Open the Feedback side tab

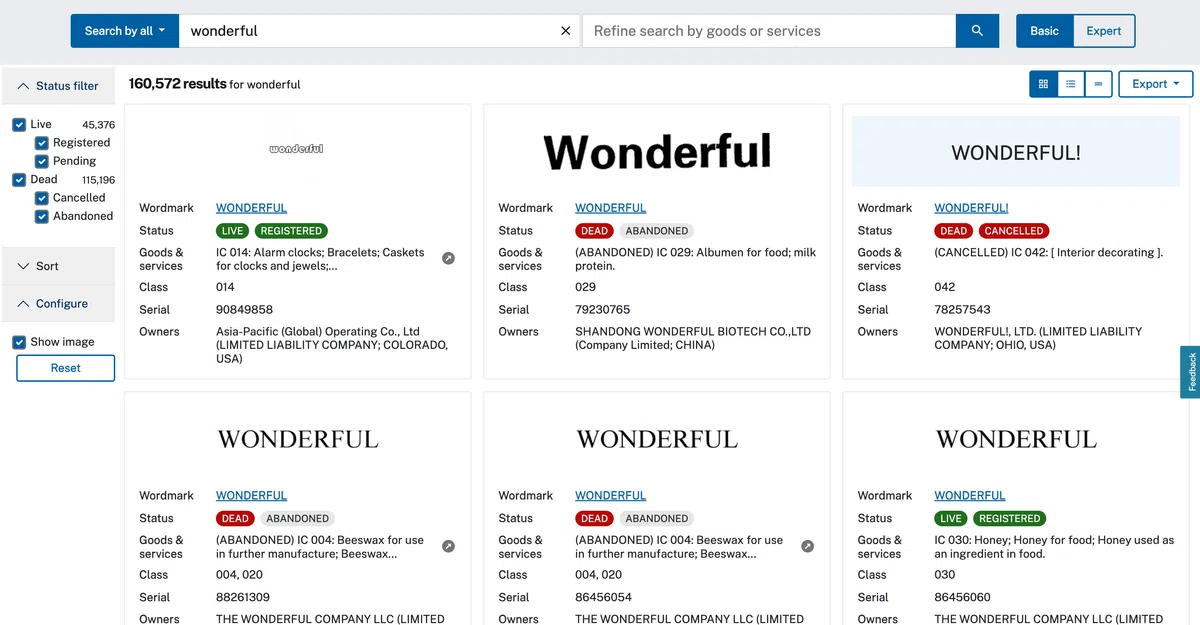coord(1191,372)
